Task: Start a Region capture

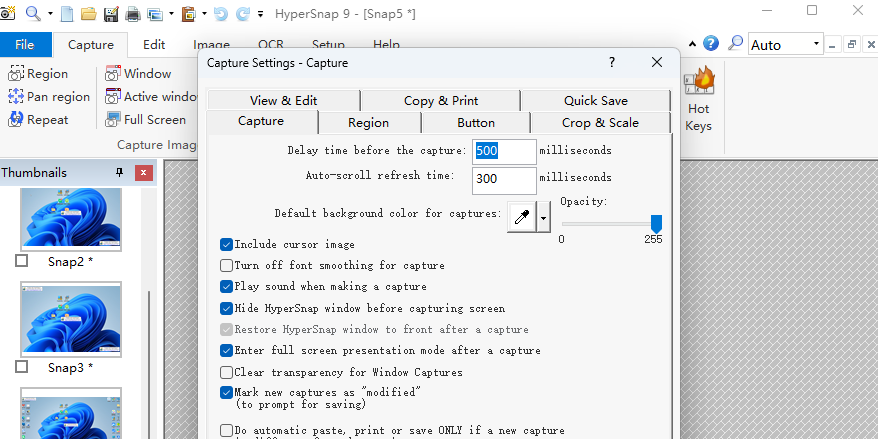Action: pyautogui.click(x=38, y=74)
